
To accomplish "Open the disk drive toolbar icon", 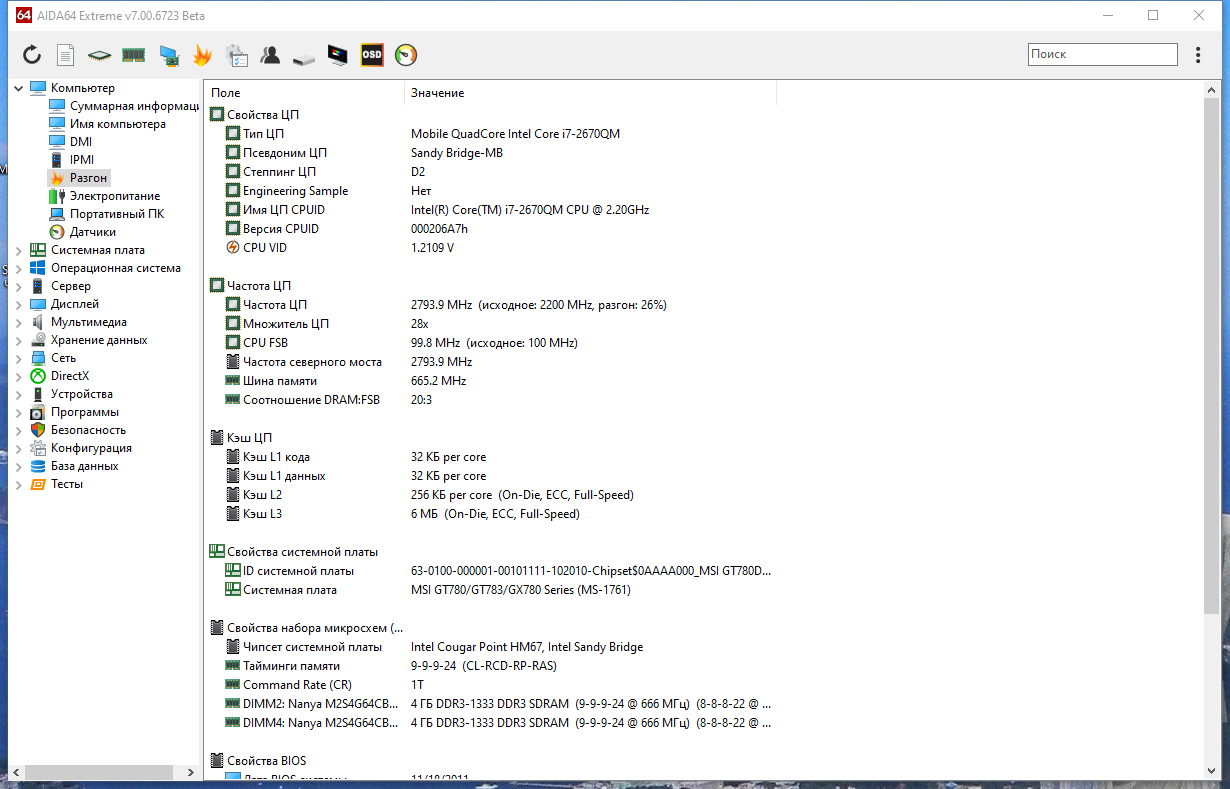I will point(304,58).
